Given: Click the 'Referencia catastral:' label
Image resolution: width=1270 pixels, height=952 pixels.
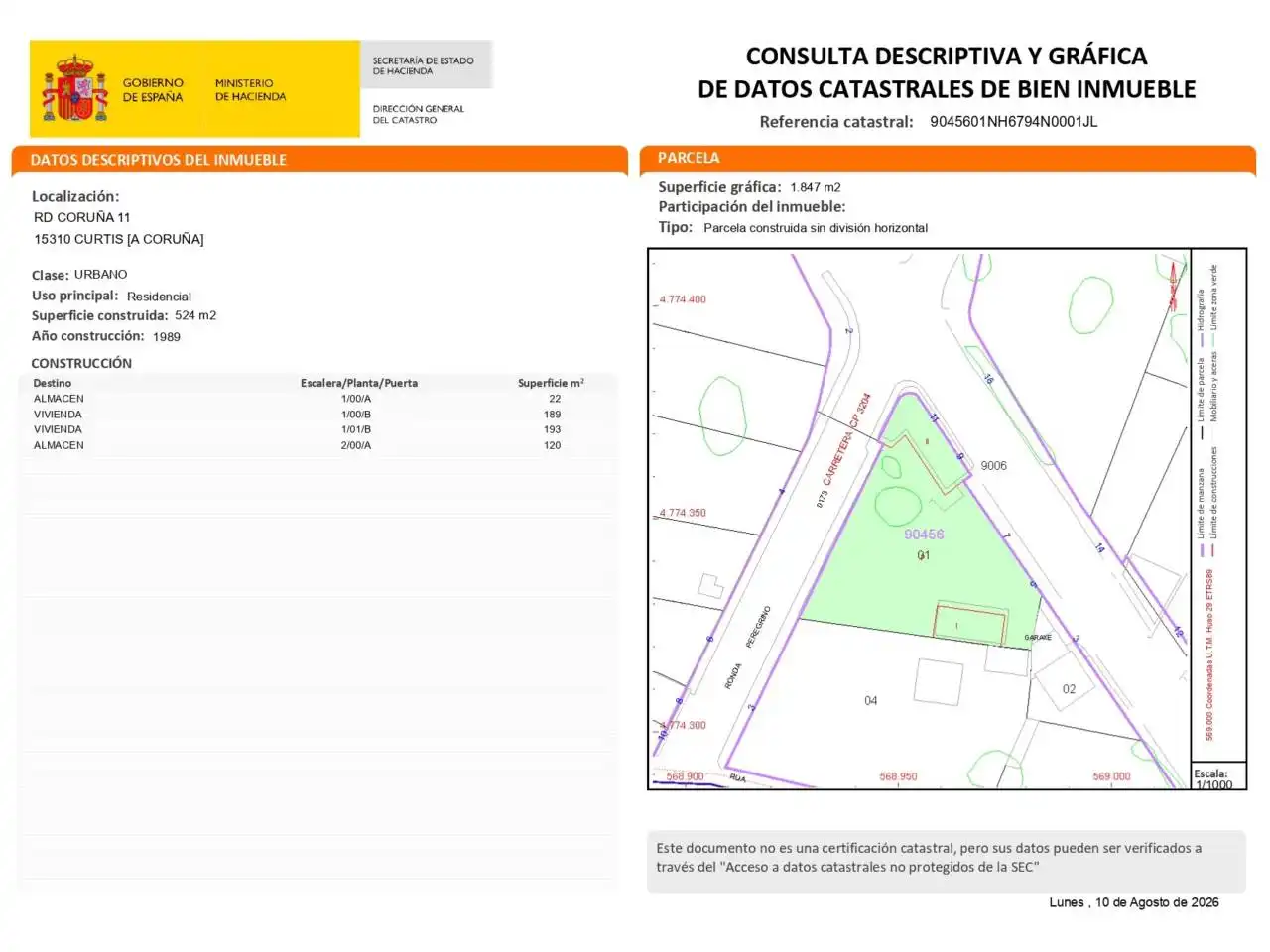Looking at the screenshot, I should click(x=836, y=122).
